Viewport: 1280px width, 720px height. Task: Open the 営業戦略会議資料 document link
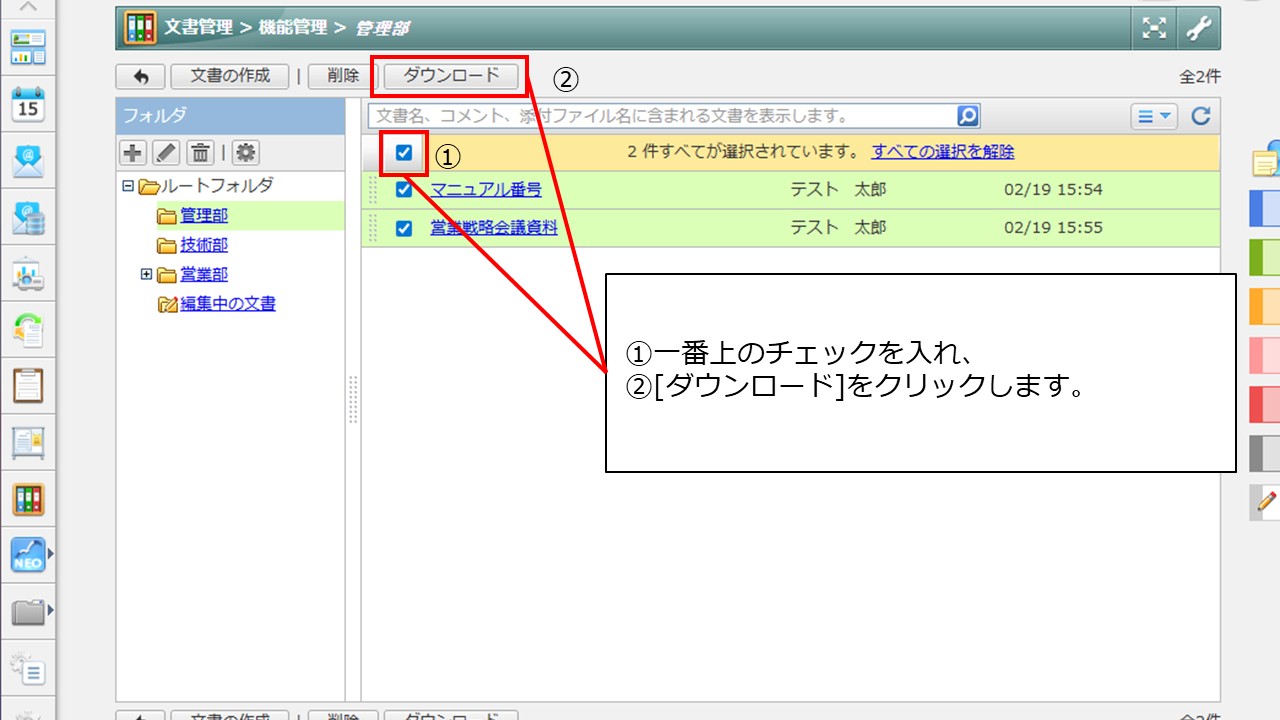[494, 228]
